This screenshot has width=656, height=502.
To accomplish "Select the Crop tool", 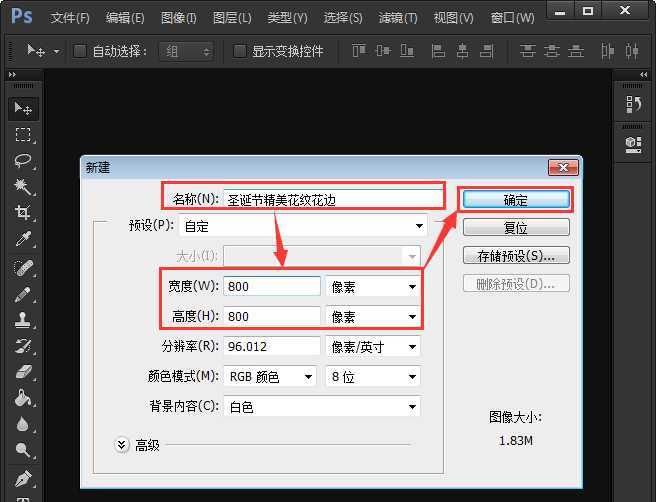I will pyautogui.click(x=22, y=213).
